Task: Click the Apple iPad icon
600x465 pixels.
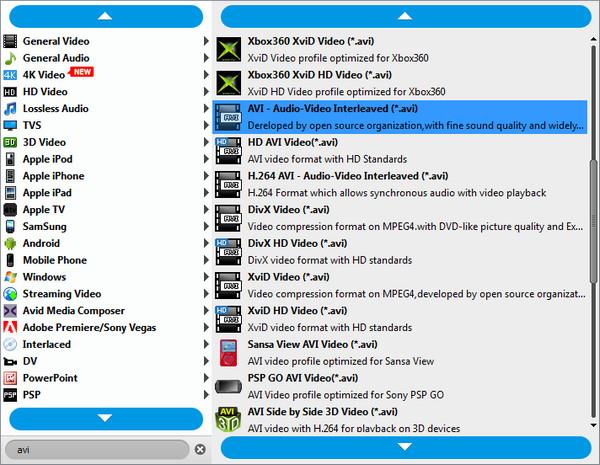Action: coord(10,193)
